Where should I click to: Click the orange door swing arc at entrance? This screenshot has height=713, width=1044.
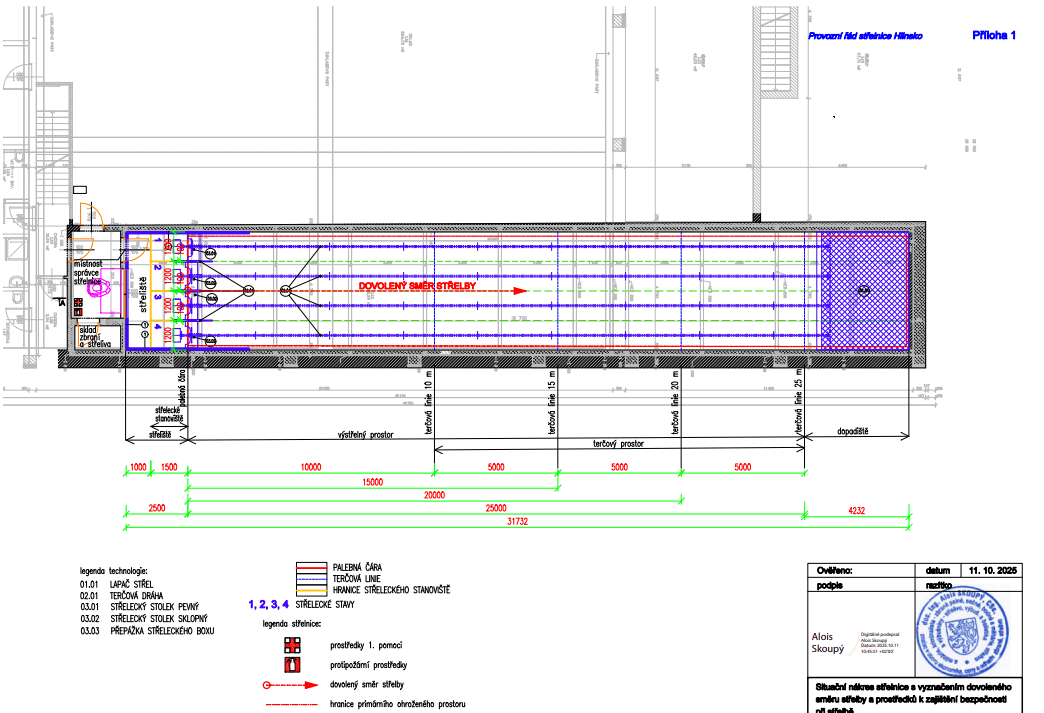click(x=98, y=216)
